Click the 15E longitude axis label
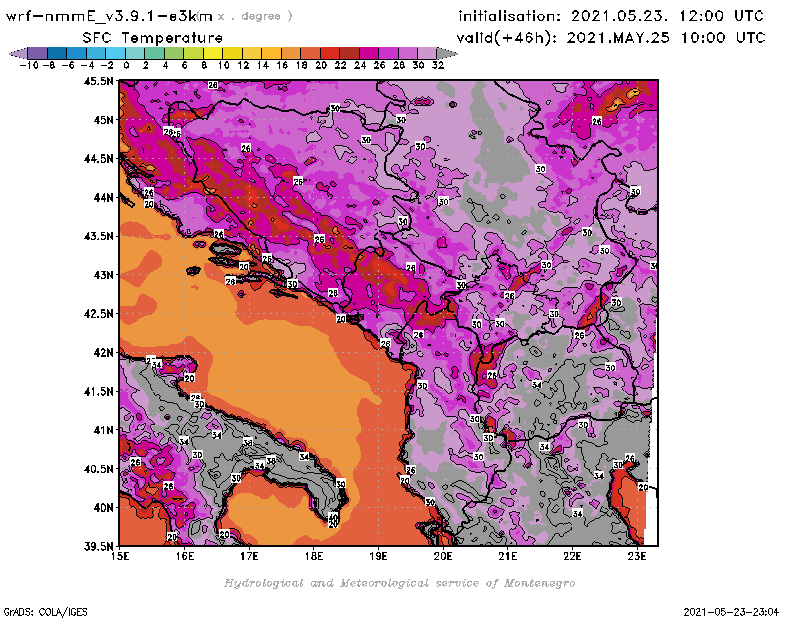The width and height of the screenshot is (800, 618). (x=120, y=556)
